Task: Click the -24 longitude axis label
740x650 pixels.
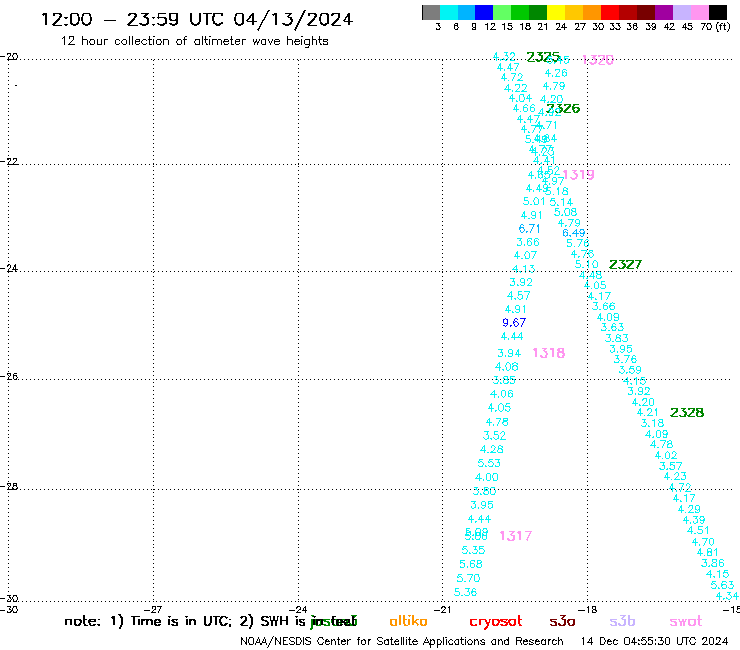Action: coord(298,609)
